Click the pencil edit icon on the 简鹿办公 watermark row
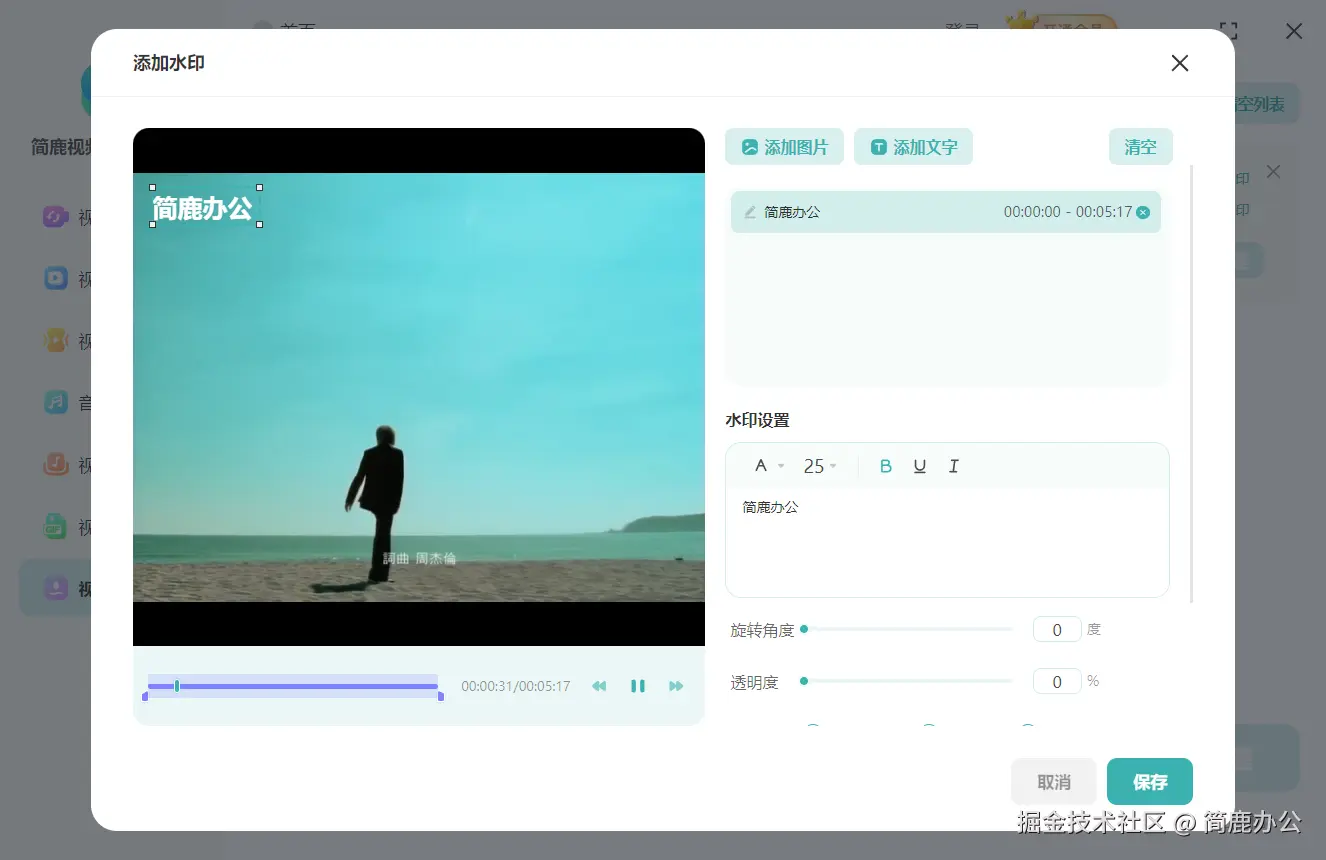 tap(750, 212)
